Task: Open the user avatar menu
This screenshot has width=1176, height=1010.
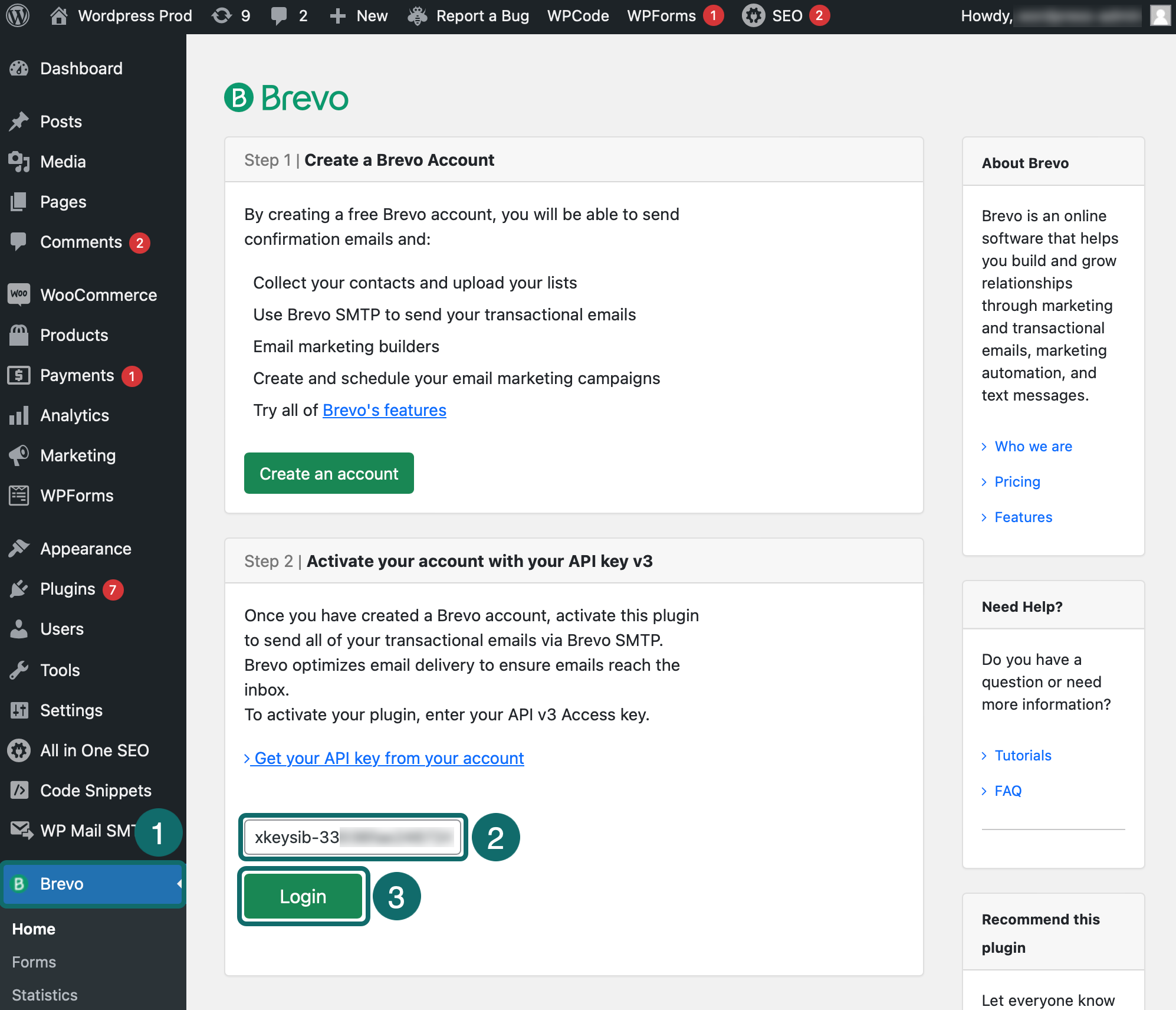Action: click(1159, 16)
